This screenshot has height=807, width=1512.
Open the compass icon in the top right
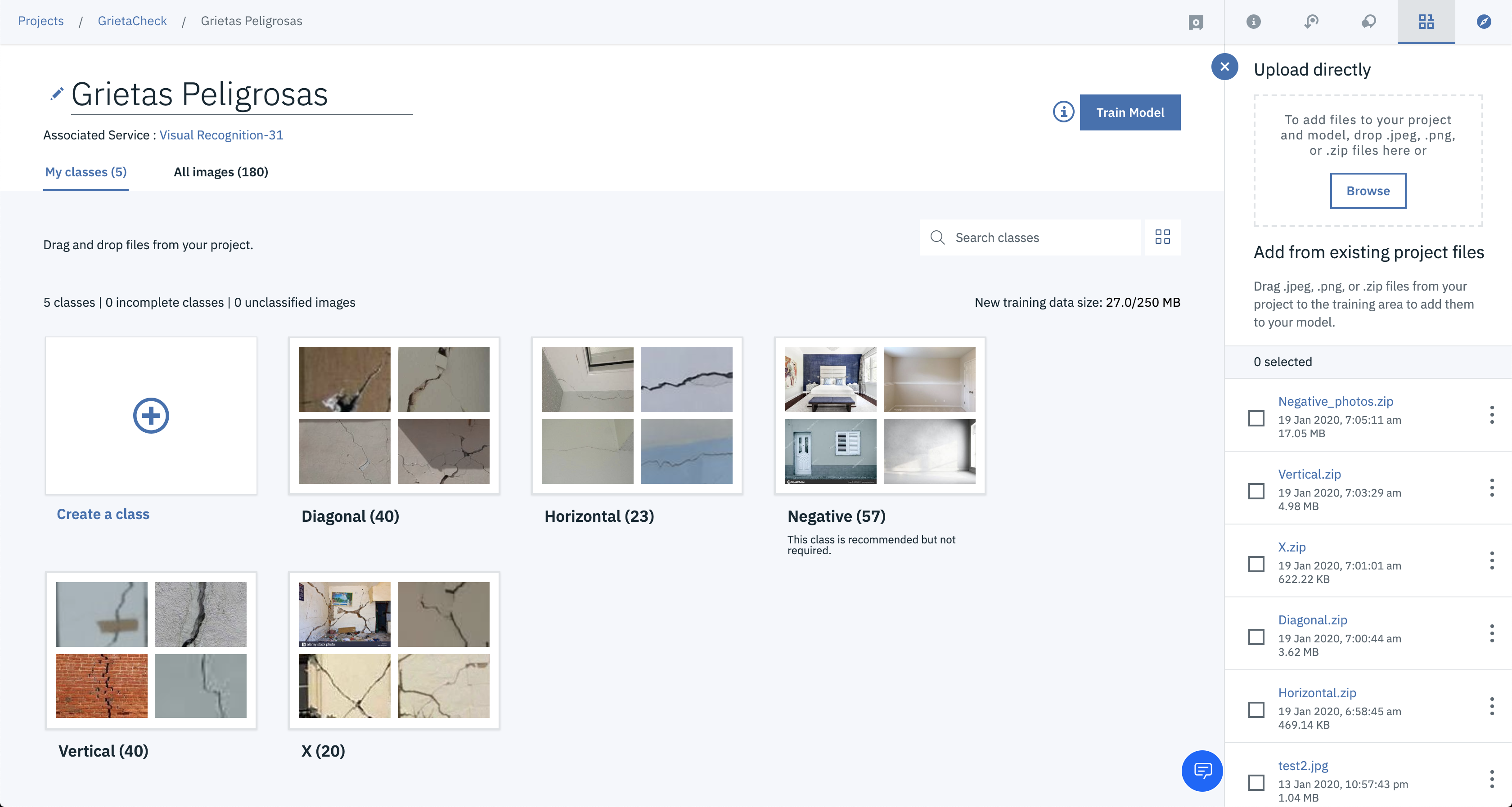[1483, 22]
